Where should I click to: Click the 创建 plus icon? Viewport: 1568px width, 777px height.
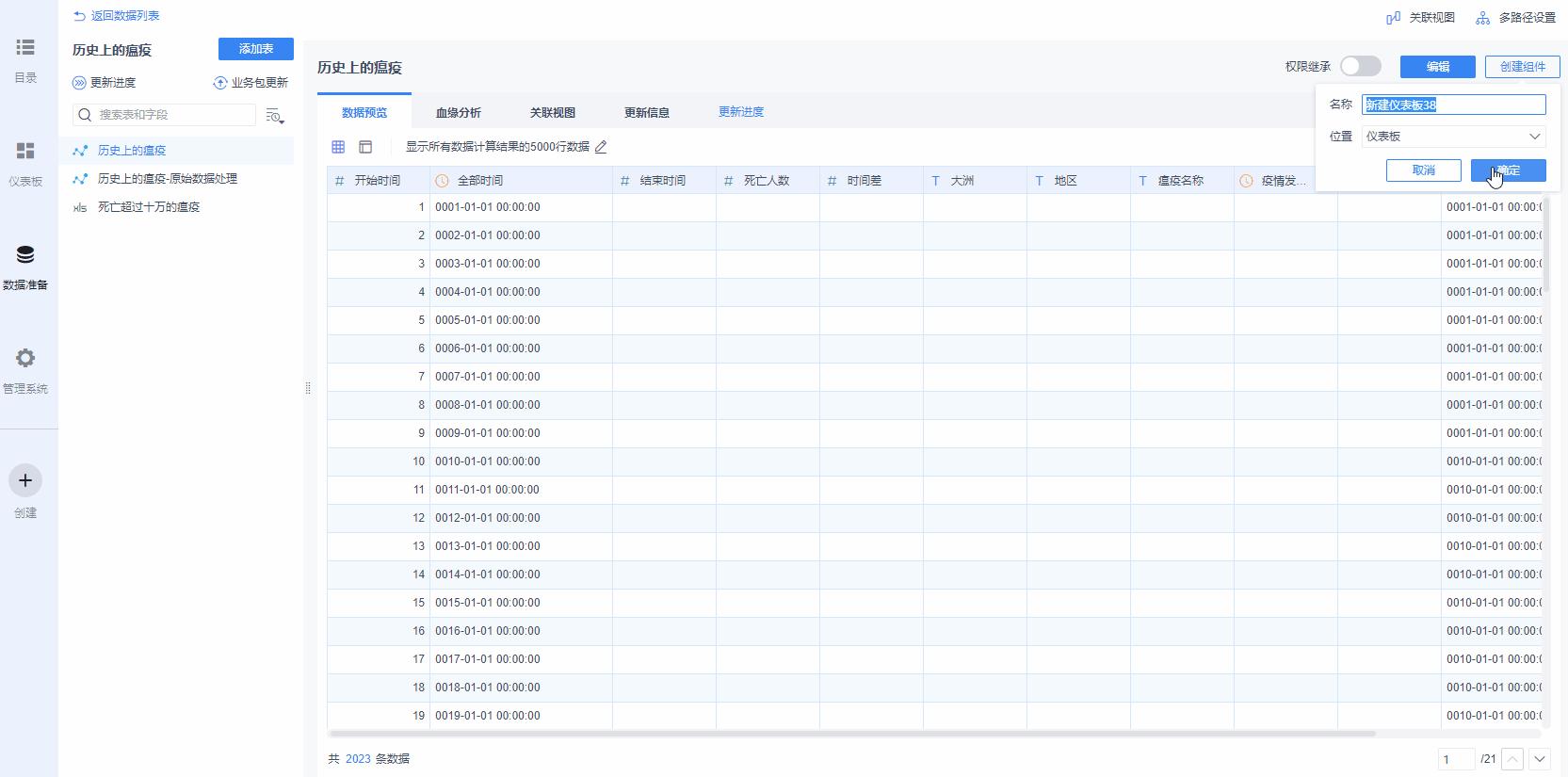pyautogui.click(x=25, y=481)
